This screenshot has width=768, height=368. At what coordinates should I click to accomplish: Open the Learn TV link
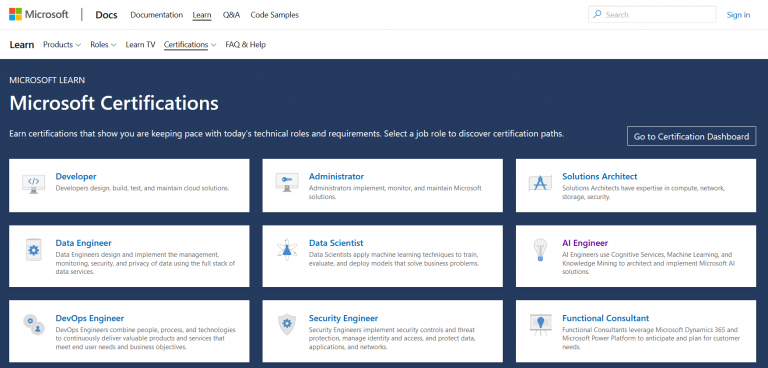click(140, 45)
